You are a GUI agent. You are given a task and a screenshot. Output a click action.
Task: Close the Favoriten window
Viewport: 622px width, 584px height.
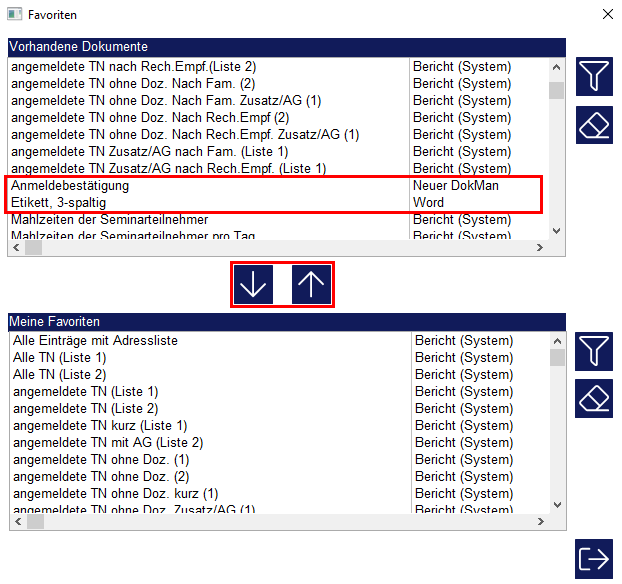coord(607,15)
